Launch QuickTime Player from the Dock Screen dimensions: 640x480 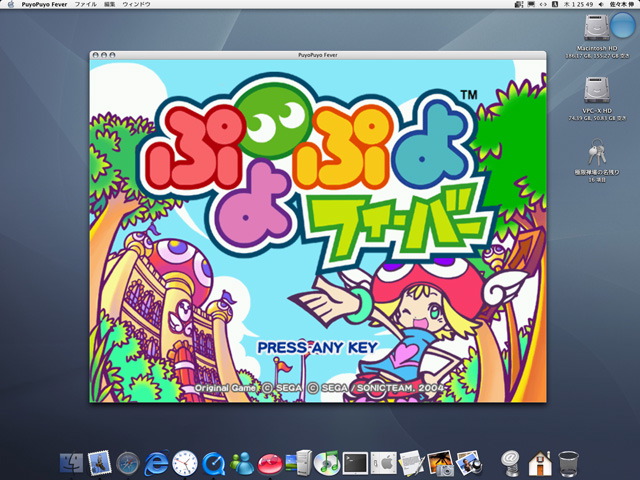(x=213, y=464)
